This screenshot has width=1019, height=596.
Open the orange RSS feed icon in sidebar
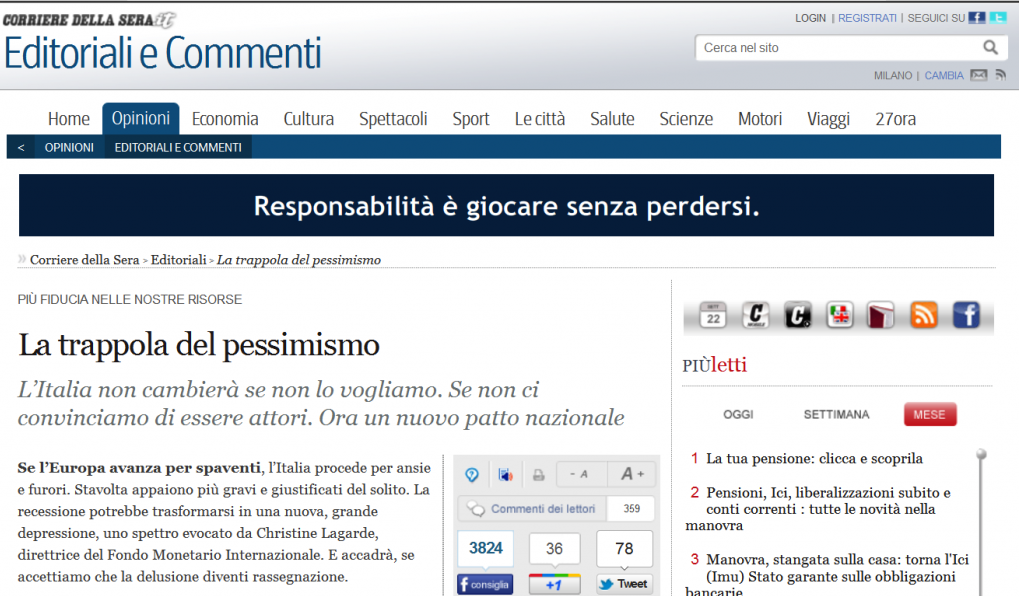(x=923, y=315)
